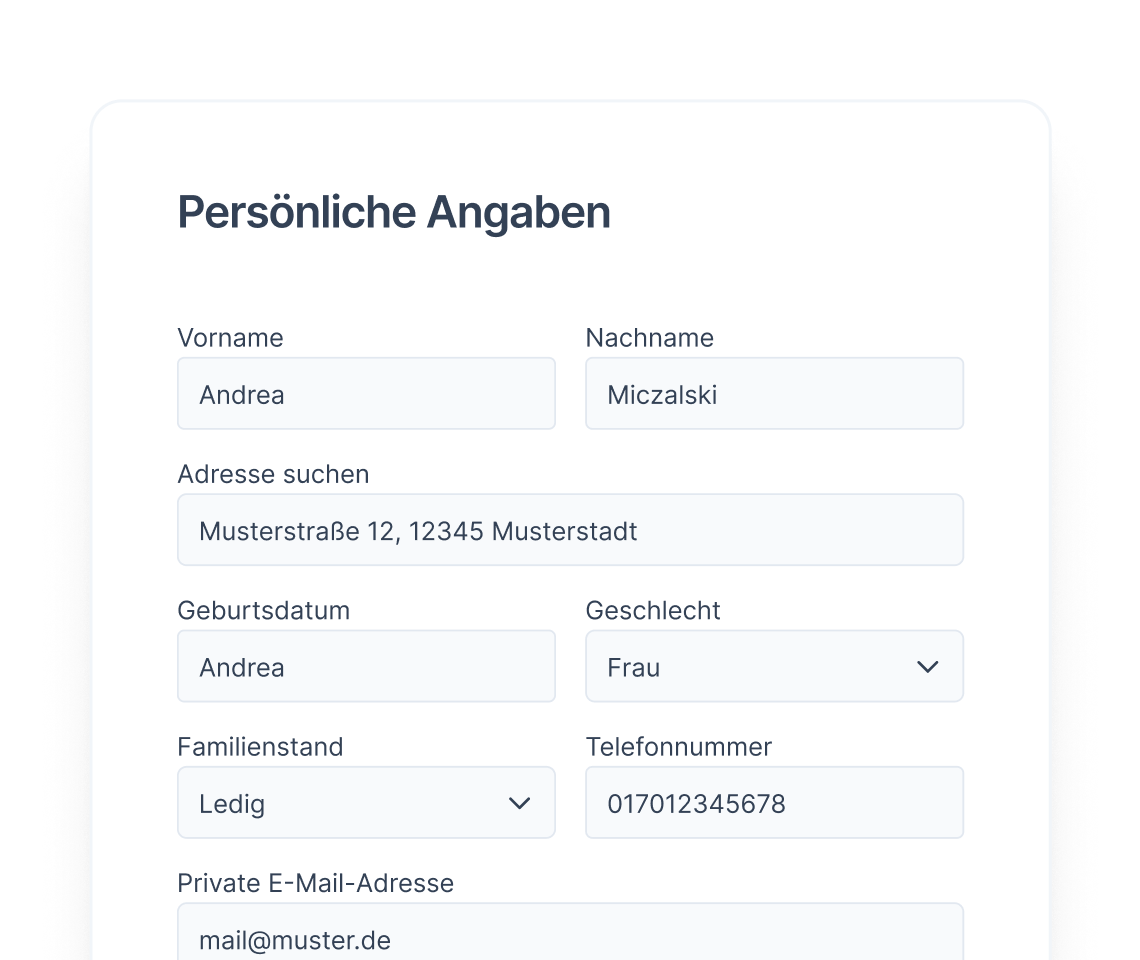This screenshot has width=1140, height=960.
Task: Click the "Adresse suchen" label
Action: click(x=273, y=474)
